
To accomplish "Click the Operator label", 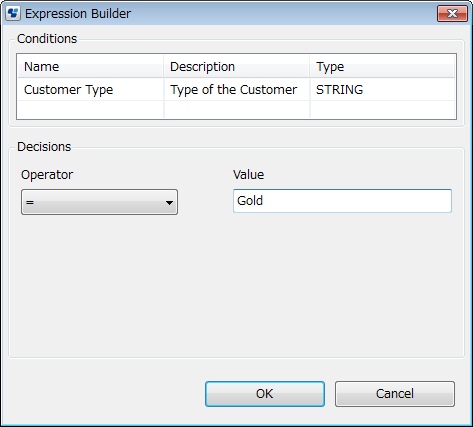I will click(47, 175).
